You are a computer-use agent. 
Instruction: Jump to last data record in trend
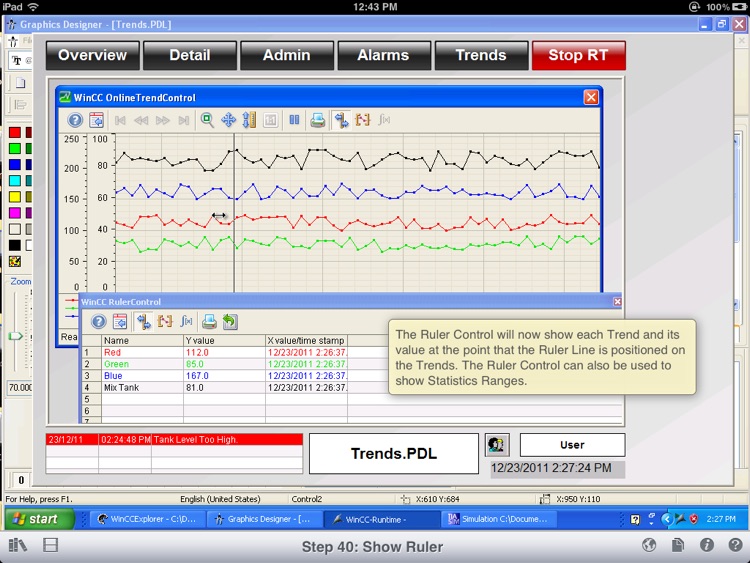pyautogui.click(x=184, y=120)
